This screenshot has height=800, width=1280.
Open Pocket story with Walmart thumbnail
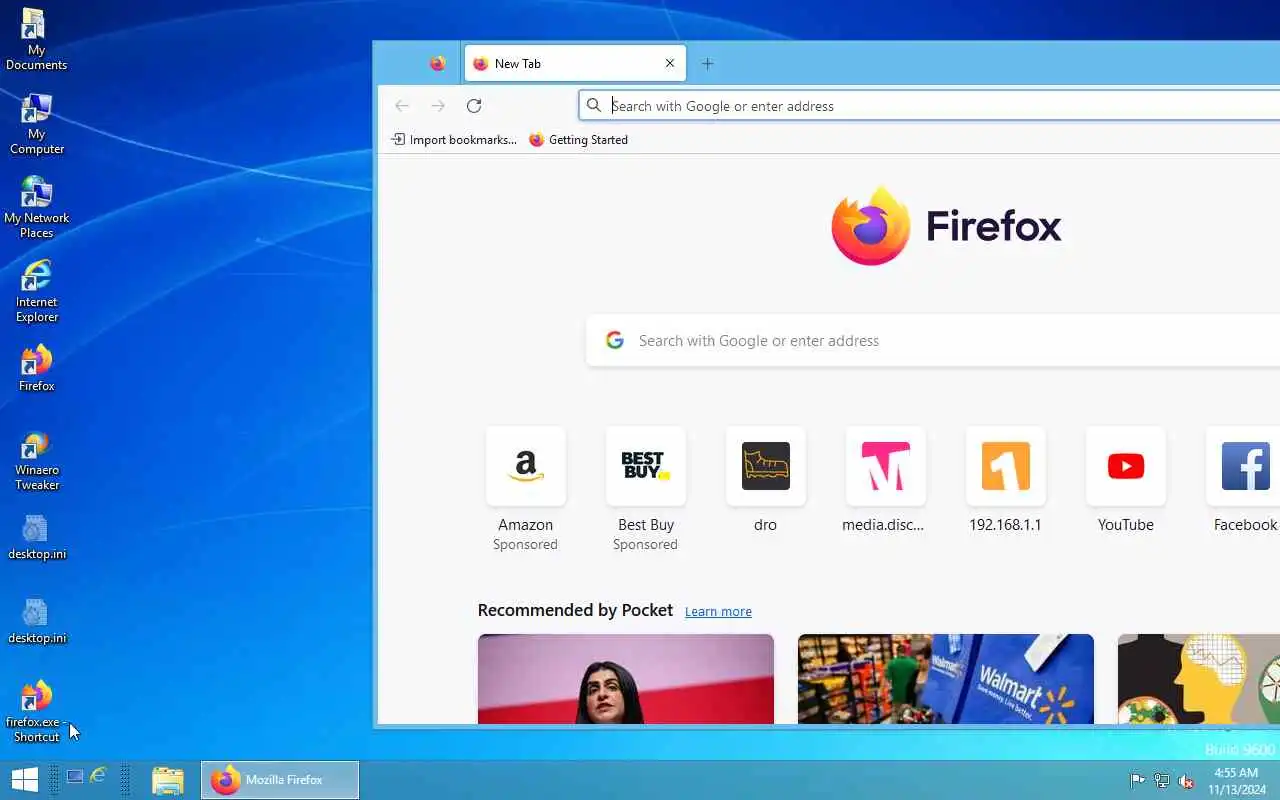coord(946,679)
